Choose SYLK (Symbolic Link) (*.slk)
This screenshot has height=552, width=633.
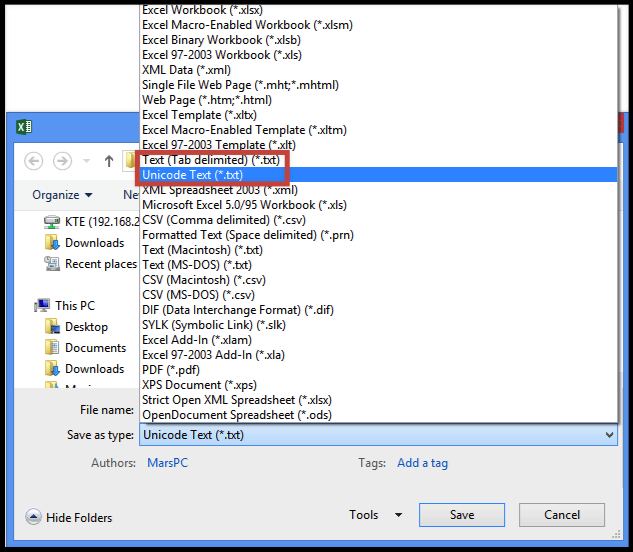pyautogui.click(x=379, y=325)
